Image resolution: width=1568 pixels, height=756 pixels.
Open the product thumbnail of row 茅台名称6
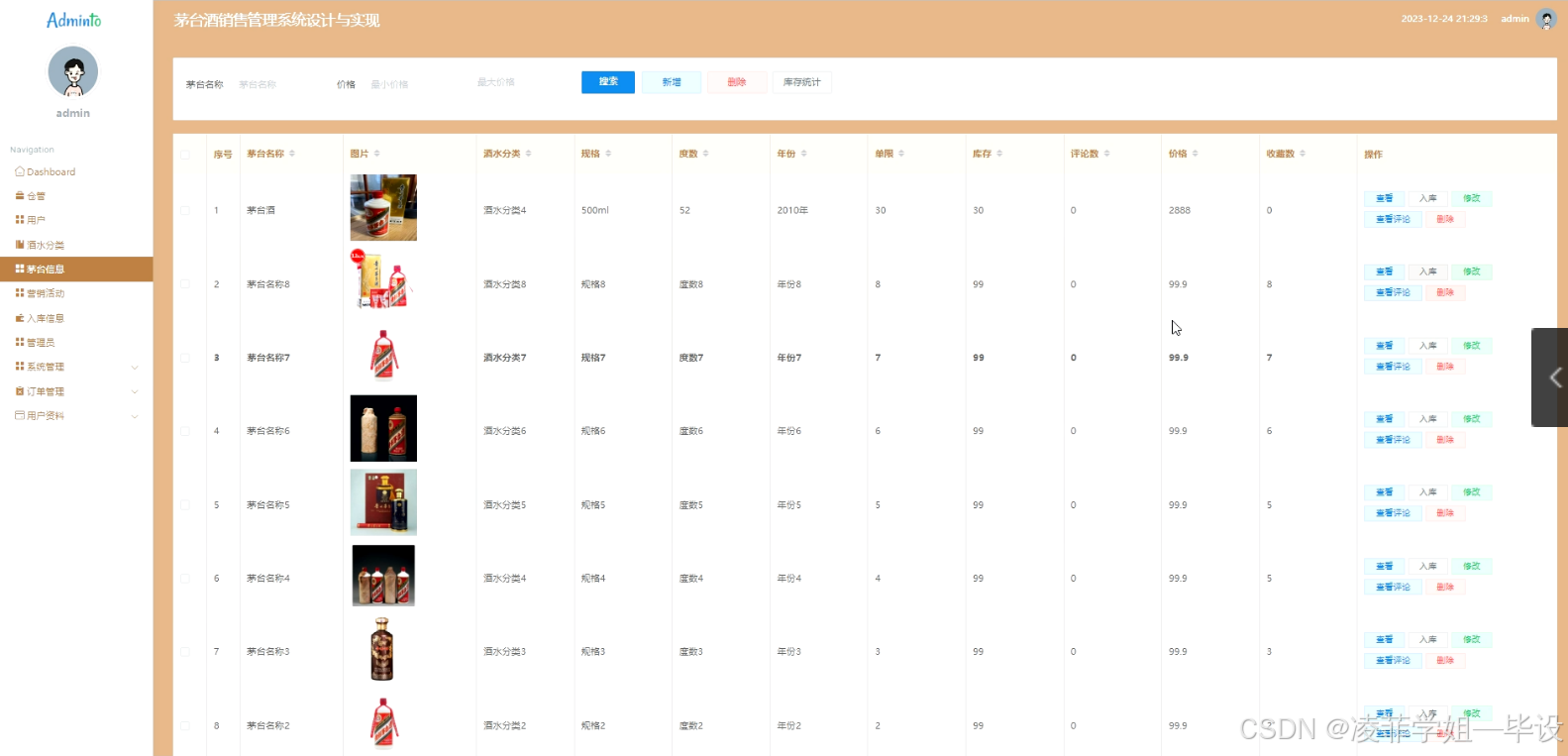383,428
